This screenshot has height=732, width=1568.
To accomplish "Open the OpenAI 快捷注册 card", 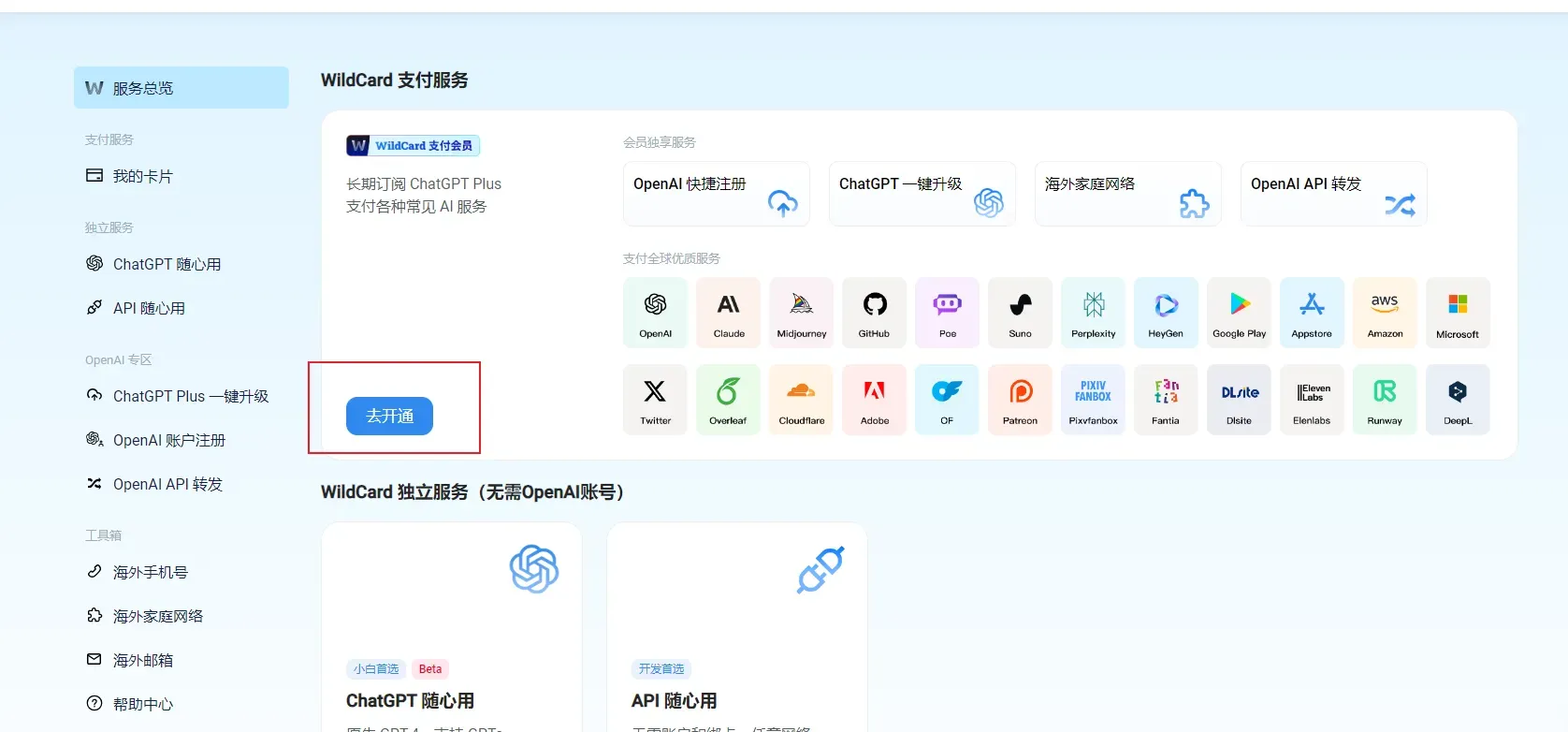I will [717, 194].
